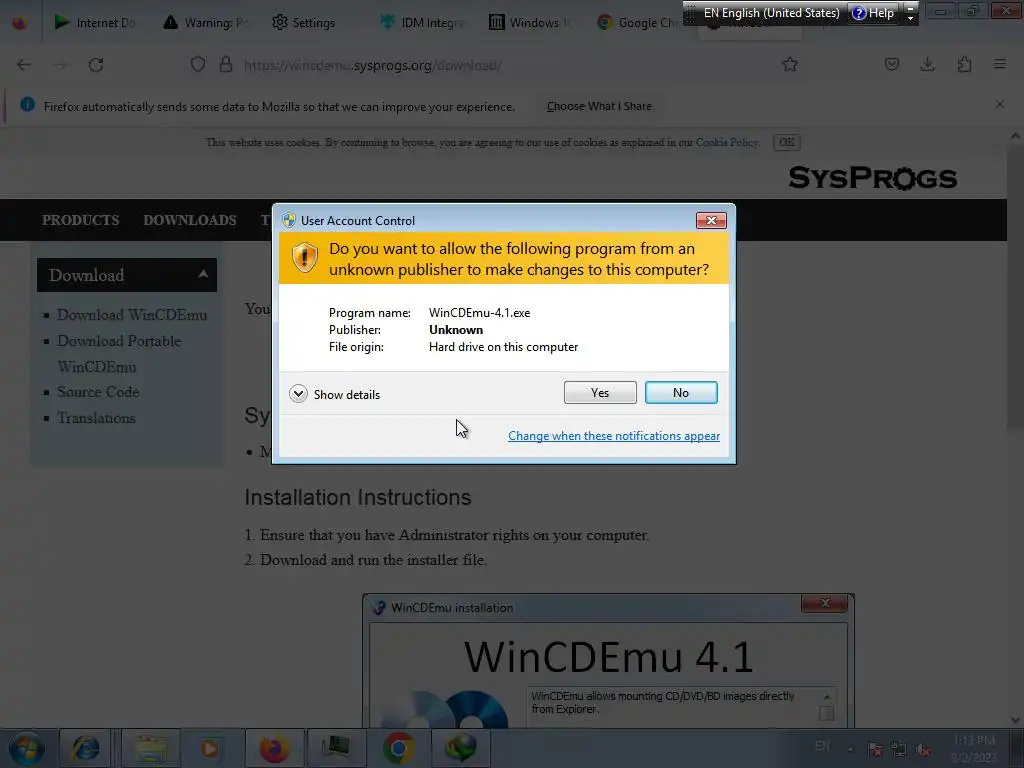Screen dimensions: 1024x768
Task: Open Download WinCDEmu sidebar link
Action: point(132,315)
